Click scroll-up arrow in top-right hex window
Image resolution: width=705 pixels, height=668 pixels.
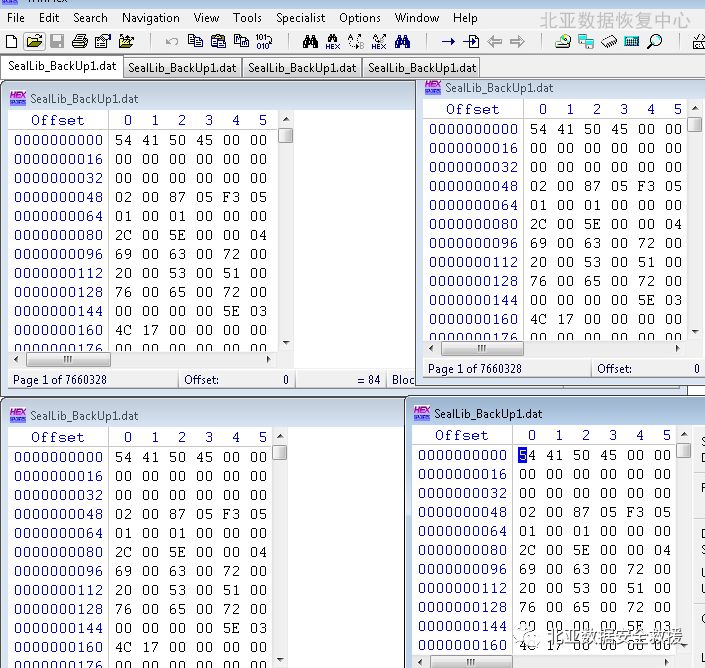695,108
